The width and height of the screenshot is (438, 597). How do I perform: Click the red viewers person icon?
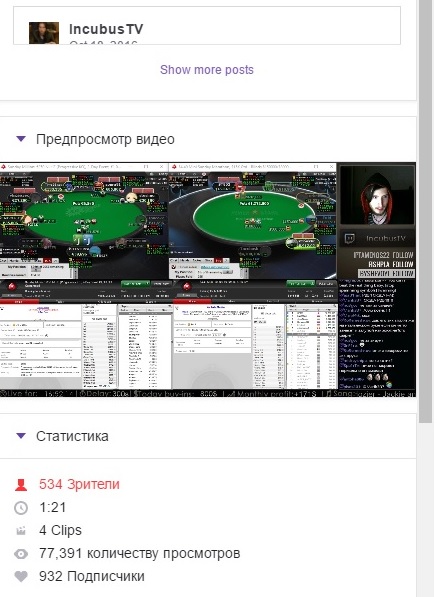point(21,485)
